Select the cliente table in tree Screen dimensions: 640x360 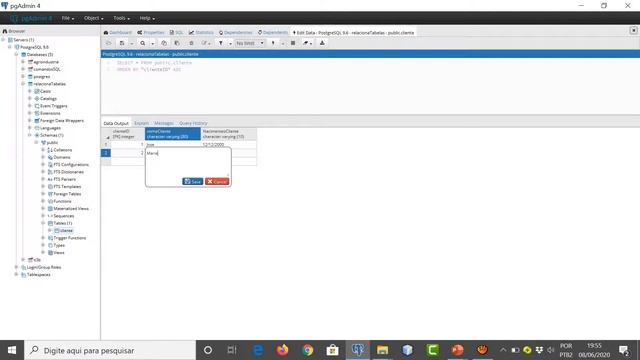pyautogui.click(x=66, y=231)
